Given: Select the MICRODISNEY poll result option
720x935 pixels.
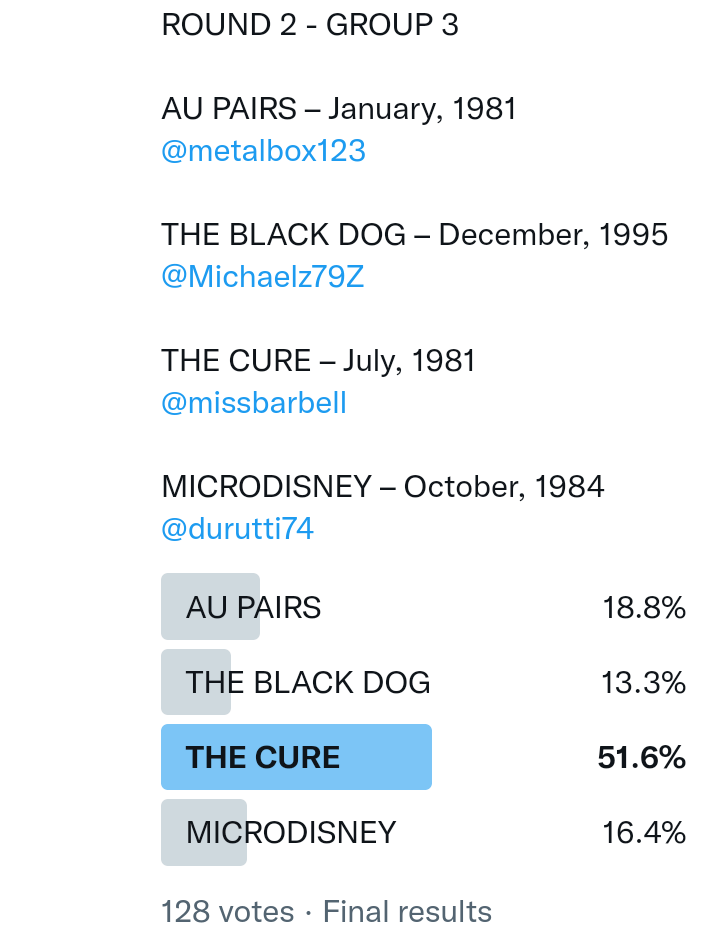Looking at the screenshot, I should (291, 833).
